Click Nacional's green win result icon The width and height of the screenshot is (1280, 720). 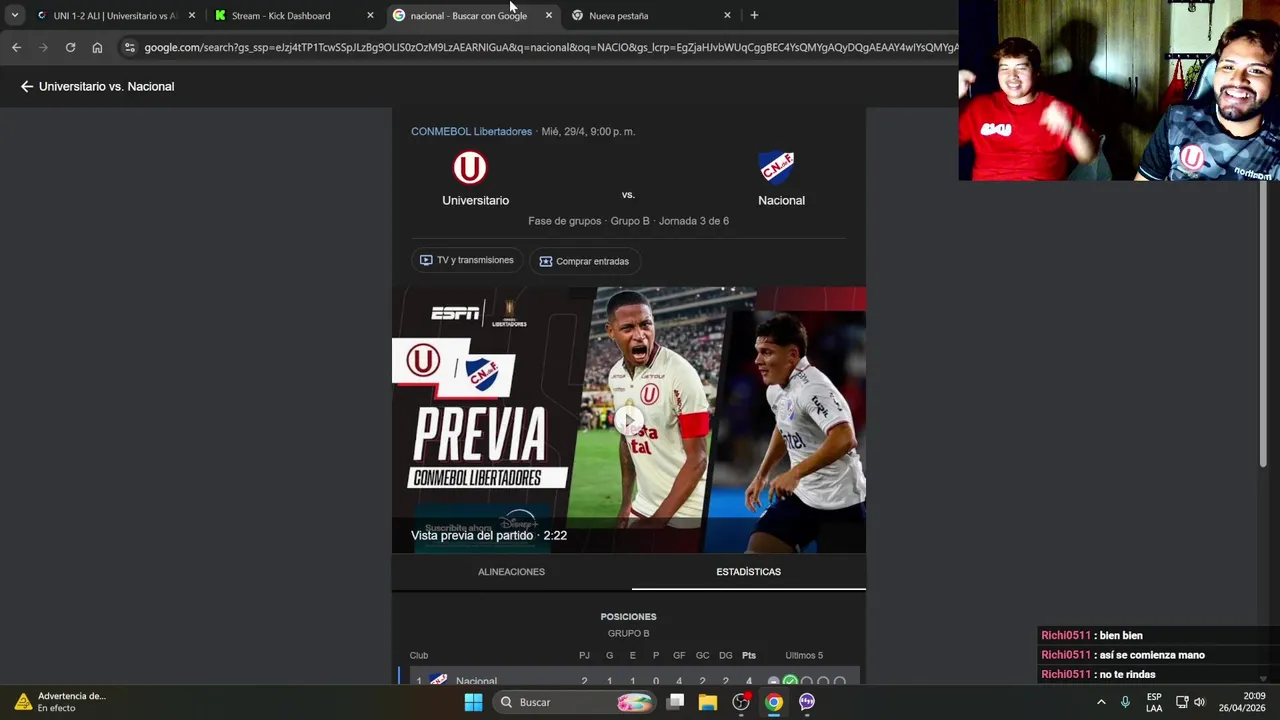[790, 681]
